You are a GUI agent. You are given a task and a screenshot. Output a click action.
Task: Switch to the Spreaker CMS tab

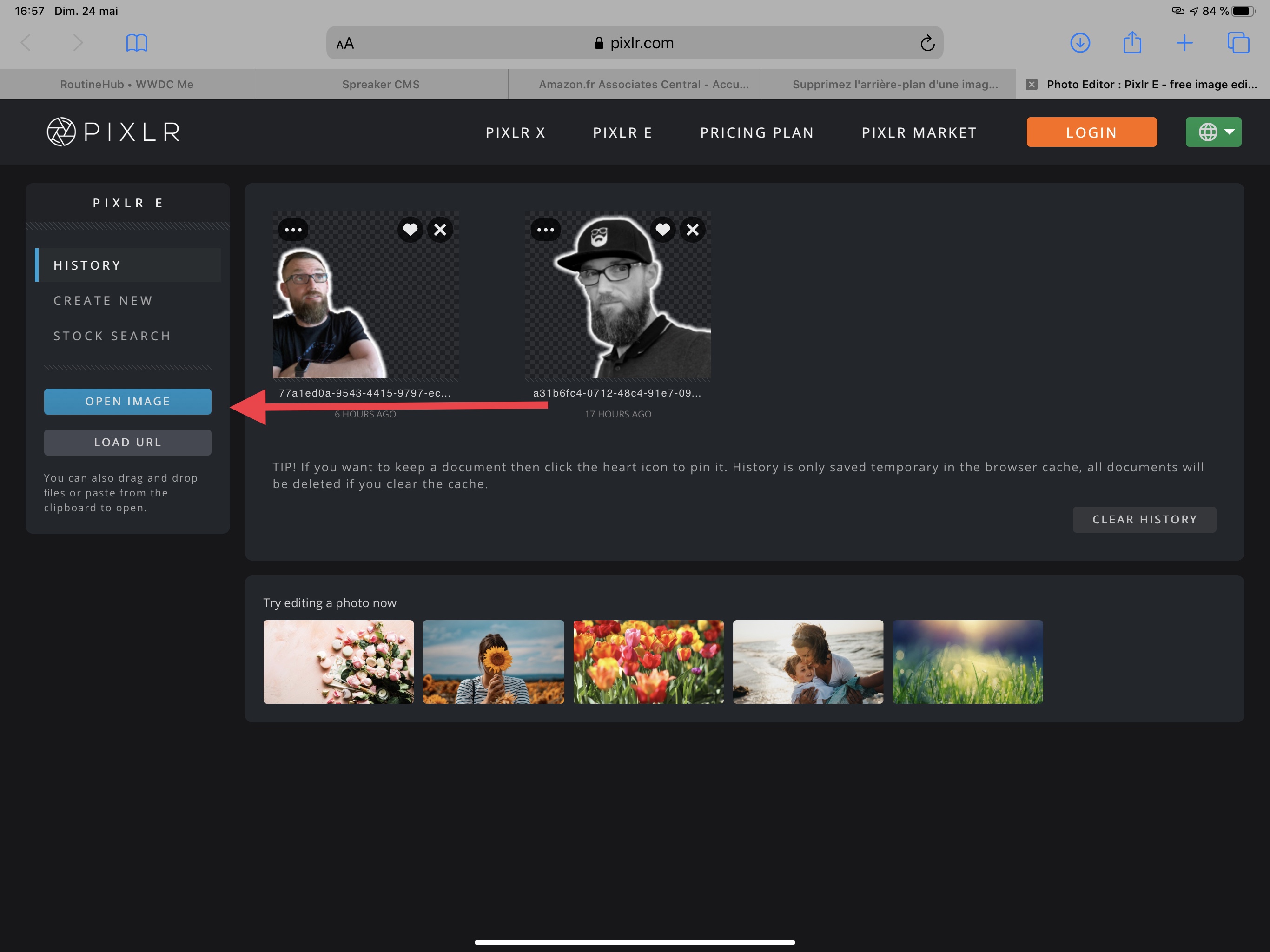[x=381, y=85]
